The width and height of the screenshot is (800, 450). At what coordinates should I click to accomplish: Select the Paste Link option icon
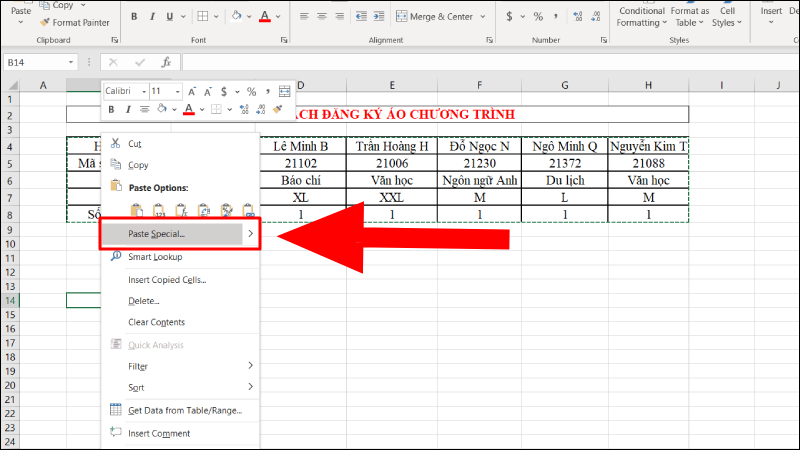(250, 210)
